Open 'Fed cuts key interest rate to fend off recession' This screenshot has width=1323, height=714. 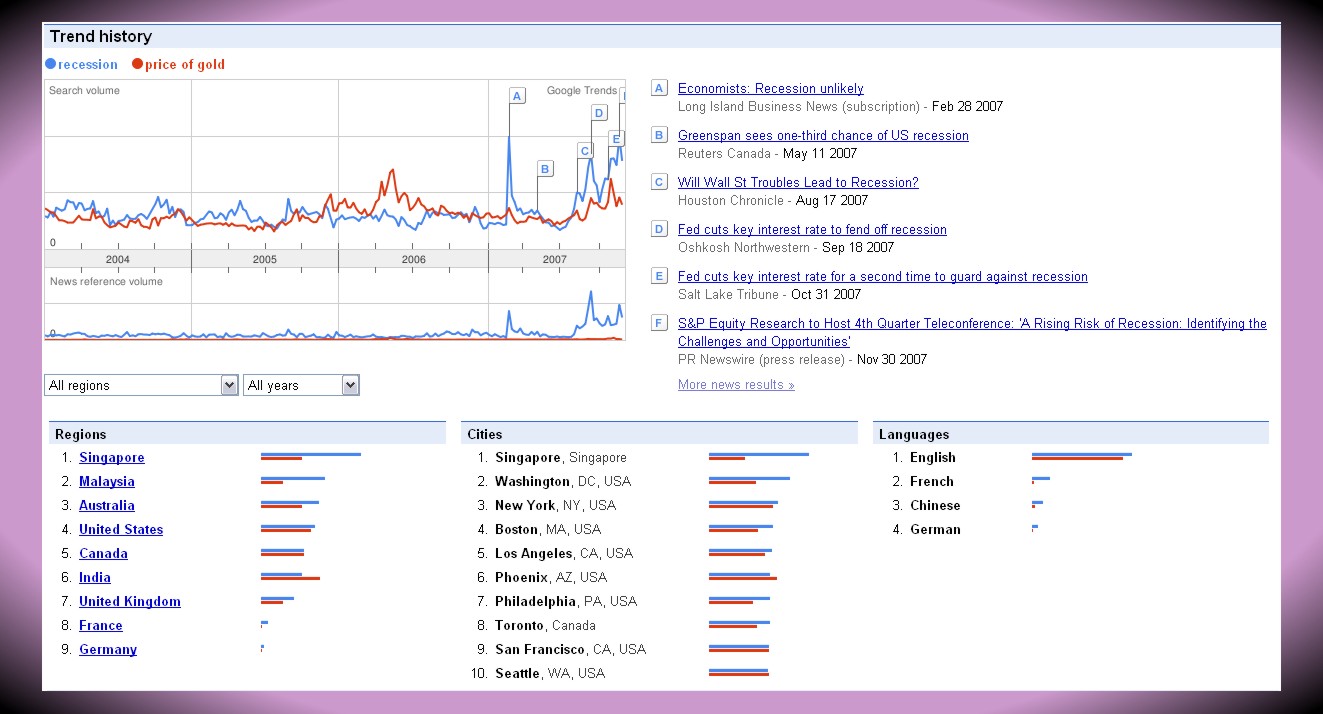(x=811, y=230)
